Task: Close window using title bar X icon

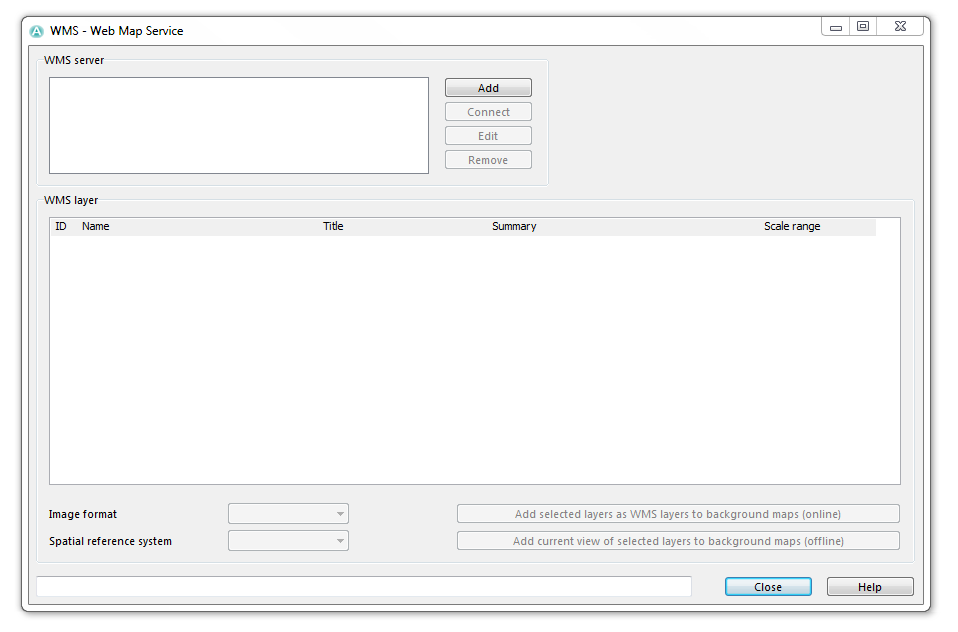Action: (x=900, y=27)
